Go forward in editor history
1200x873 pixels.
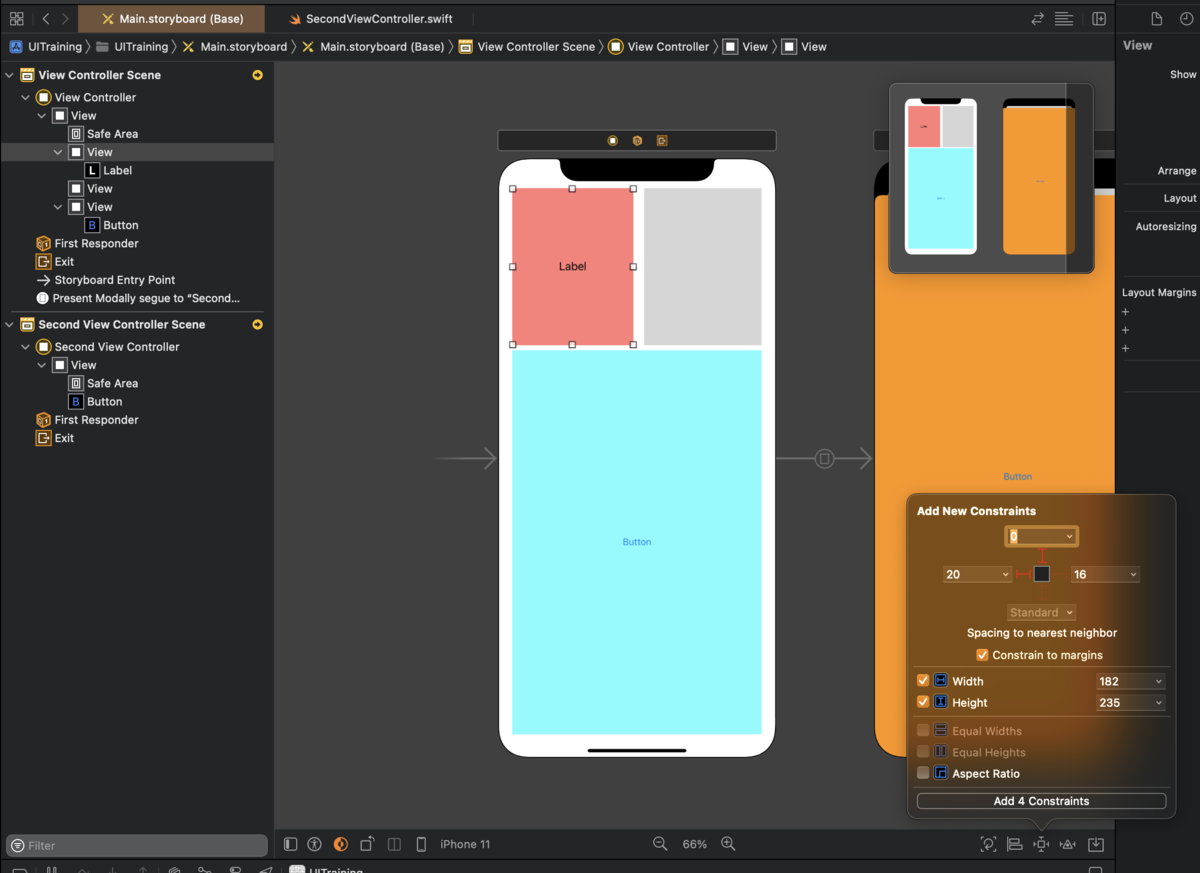click(65, 19)
